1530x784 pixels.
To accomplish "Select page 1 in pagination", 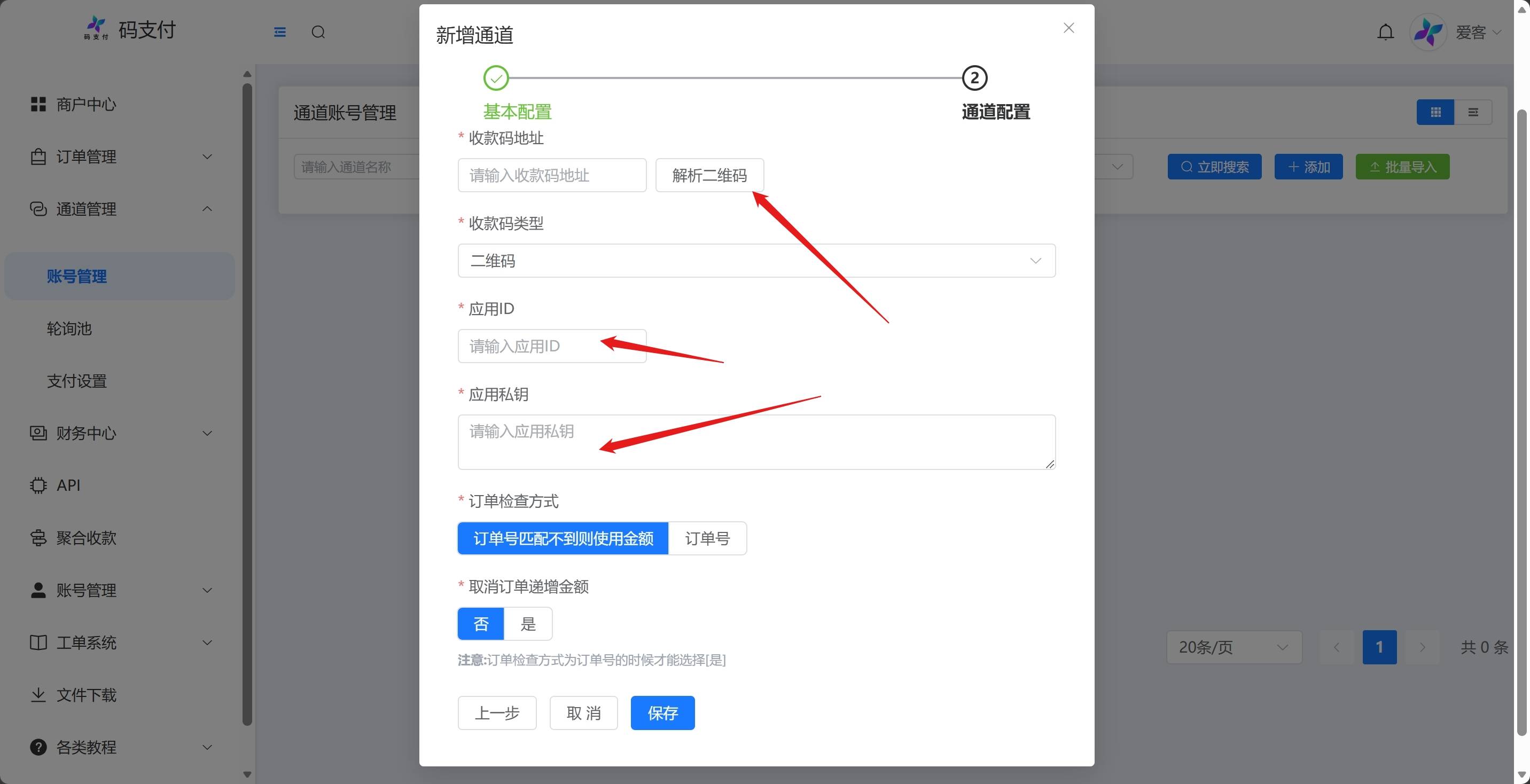I will [x=1379, y=647].
